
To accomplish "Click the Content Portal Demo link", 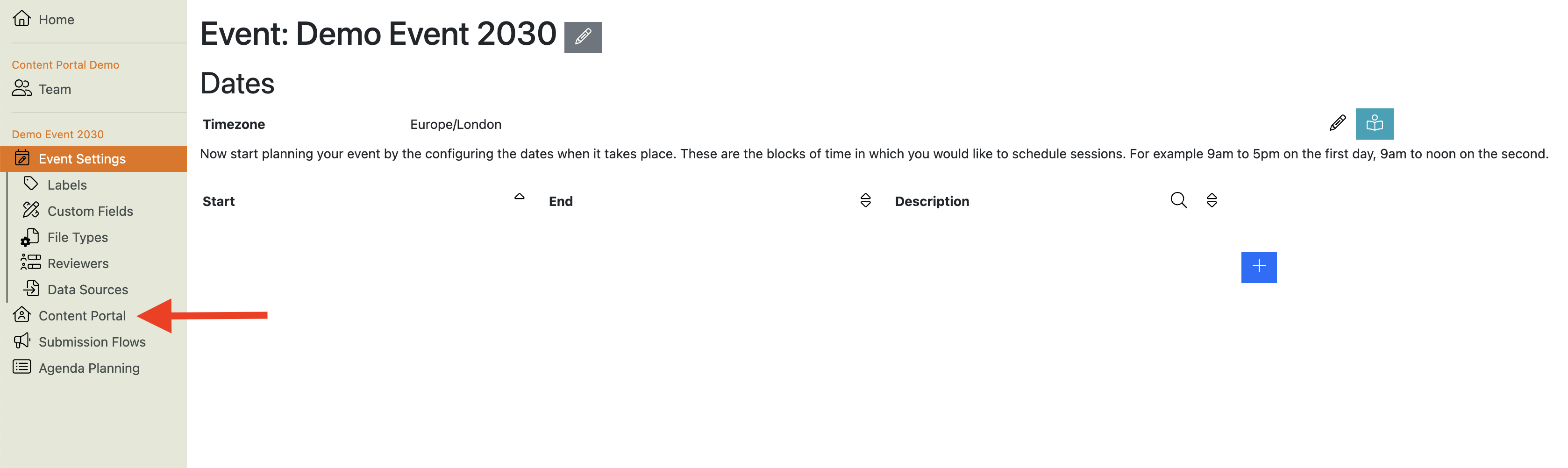I will [66, 64].
